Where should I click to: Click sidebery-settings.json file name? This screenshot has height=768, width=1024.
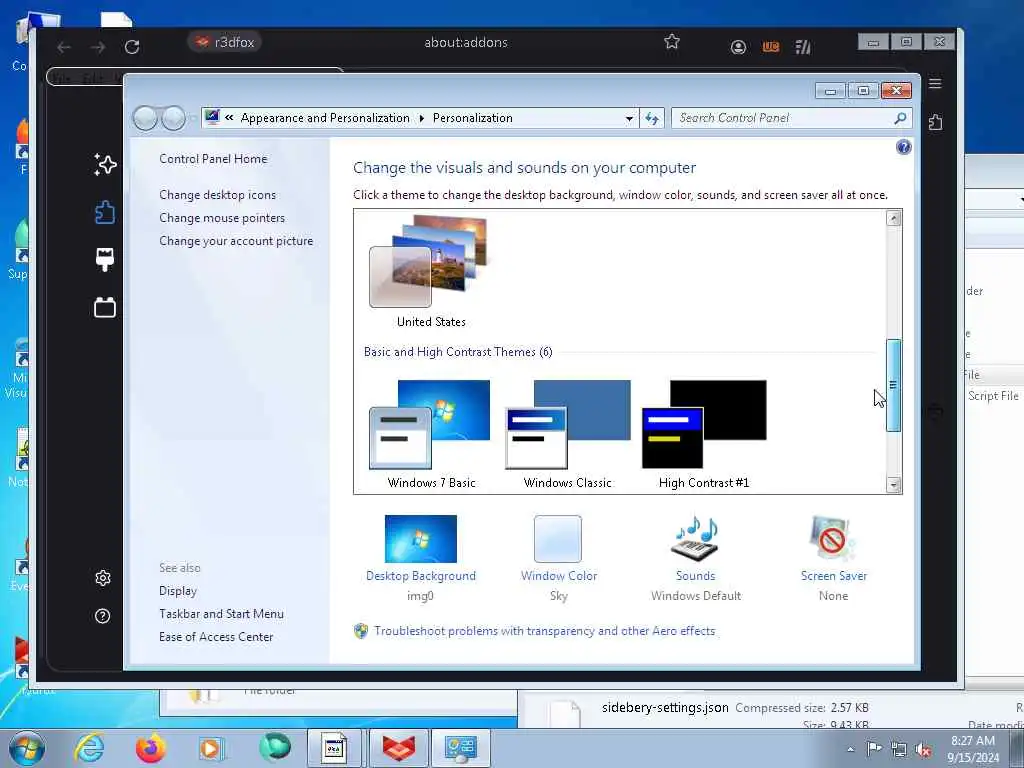pyautogui.click(x=665, y=707)
